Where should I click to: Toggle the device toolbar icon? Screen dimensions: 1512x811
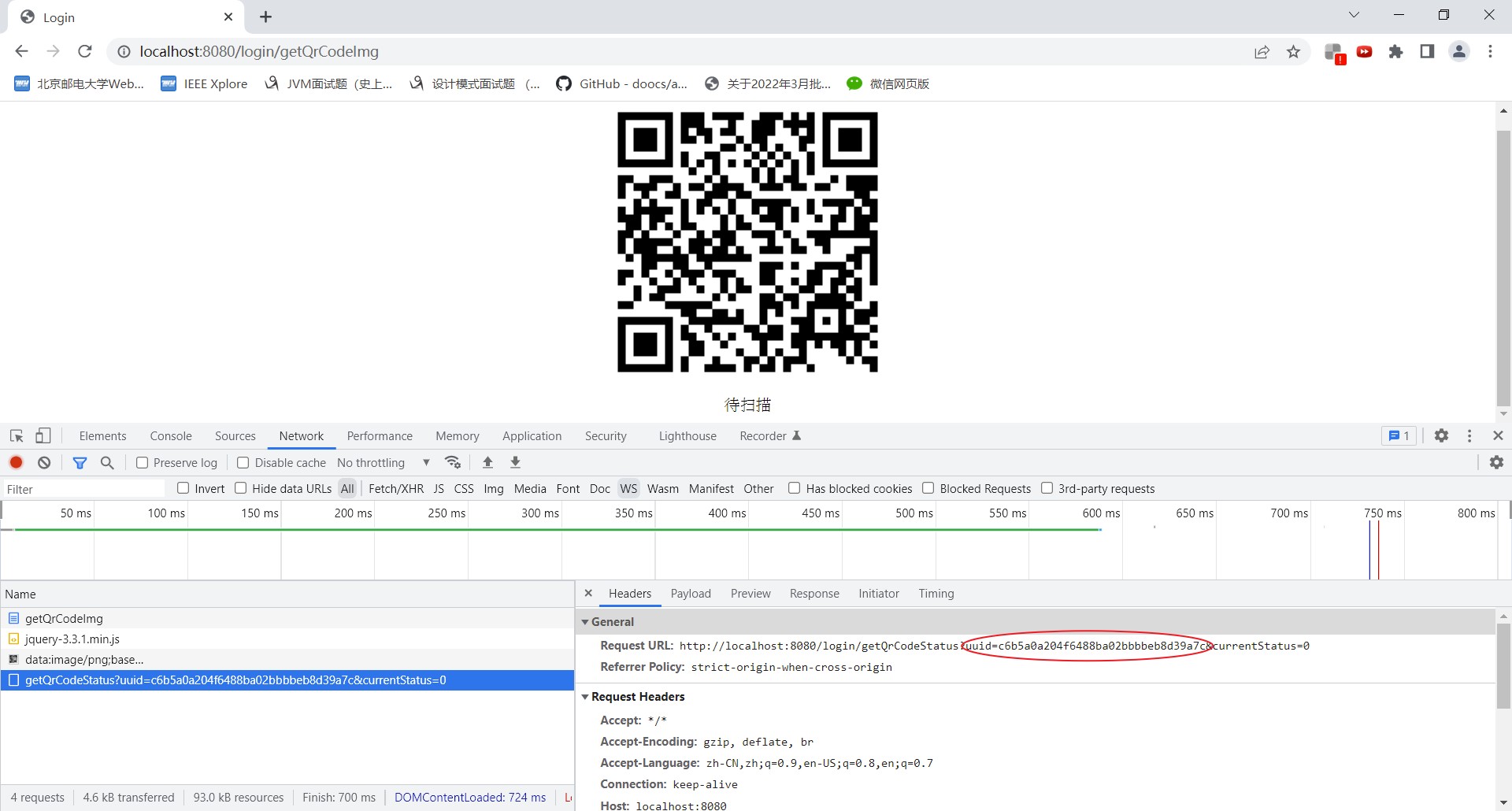coord(43,436)
